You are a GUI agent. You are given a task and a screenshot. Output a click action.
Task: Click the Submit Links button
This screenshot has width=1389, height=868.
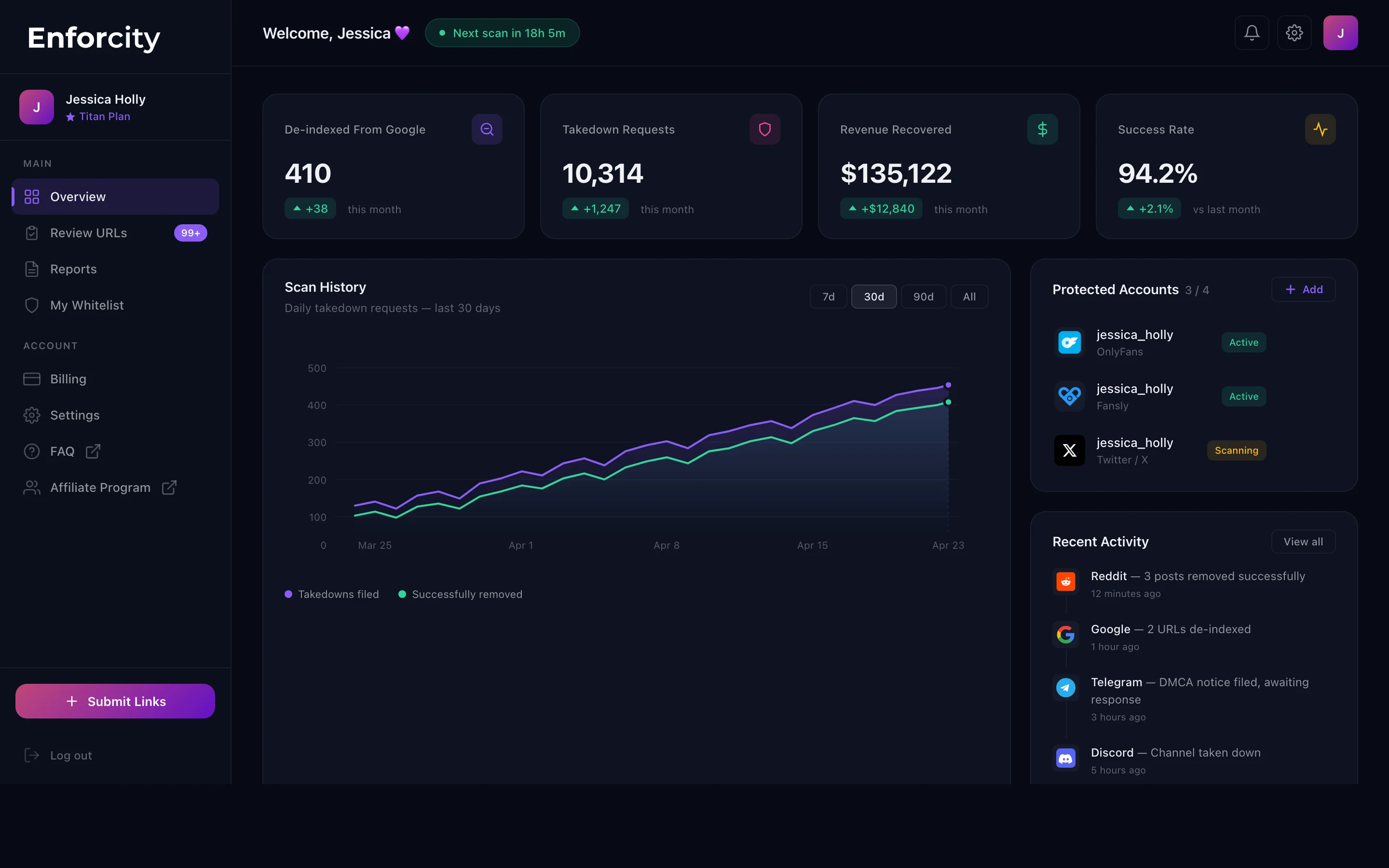pos(115,701)
